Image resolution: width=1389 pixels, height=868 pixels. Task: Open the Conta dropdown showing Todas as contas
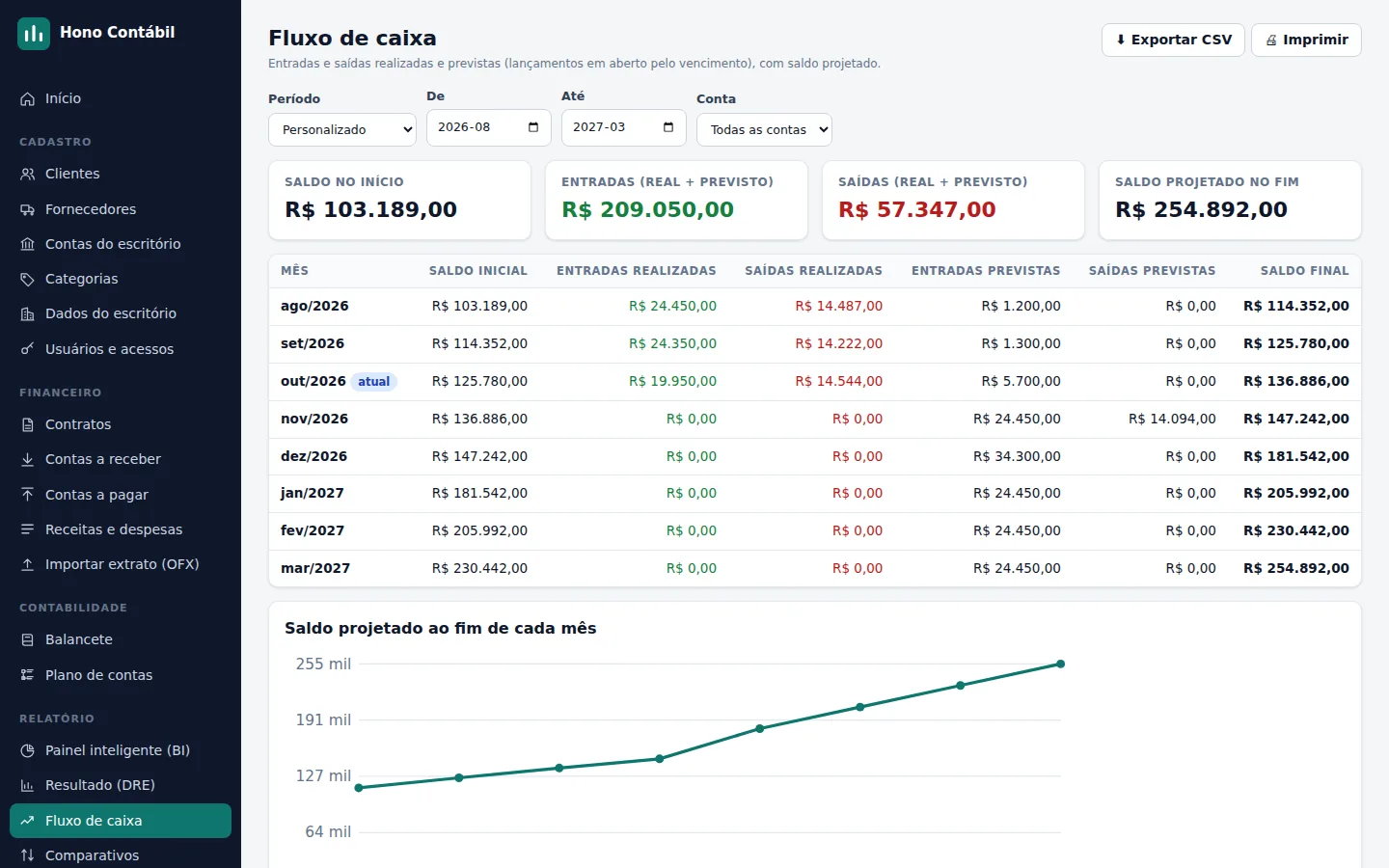click(x=764, y=129)
